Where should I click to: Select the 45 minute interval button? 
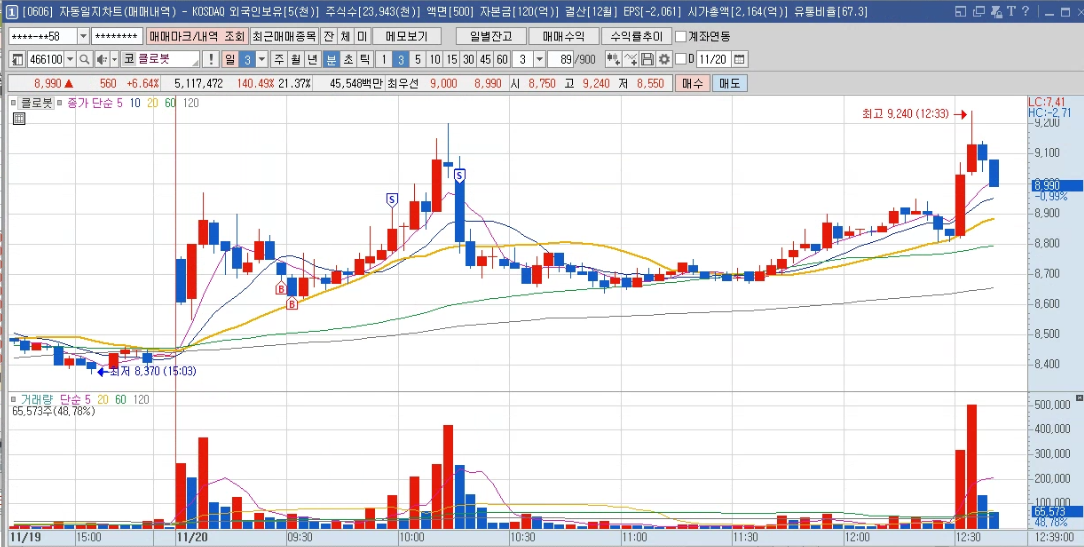pyautogui.click(x=485, y=59)
